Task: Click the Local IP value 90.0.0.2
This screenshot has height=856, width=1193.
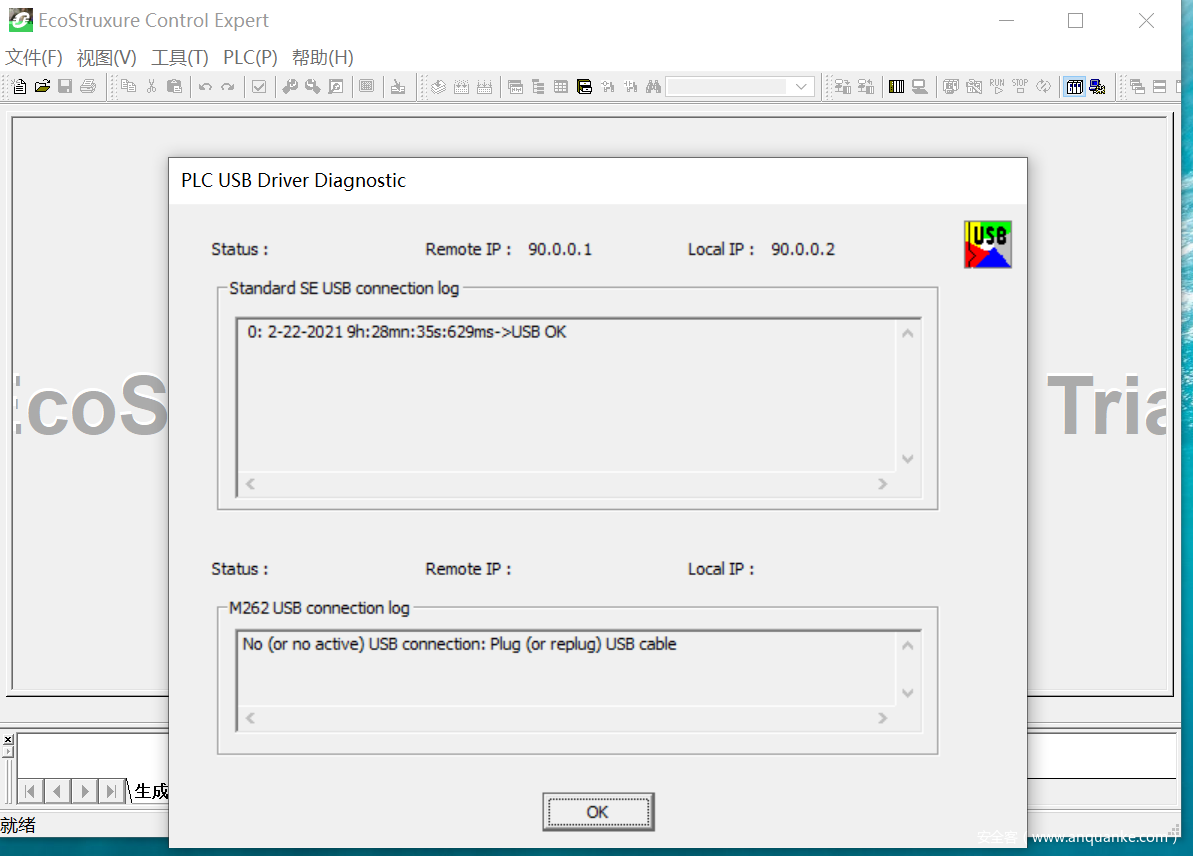Action: 803,250
